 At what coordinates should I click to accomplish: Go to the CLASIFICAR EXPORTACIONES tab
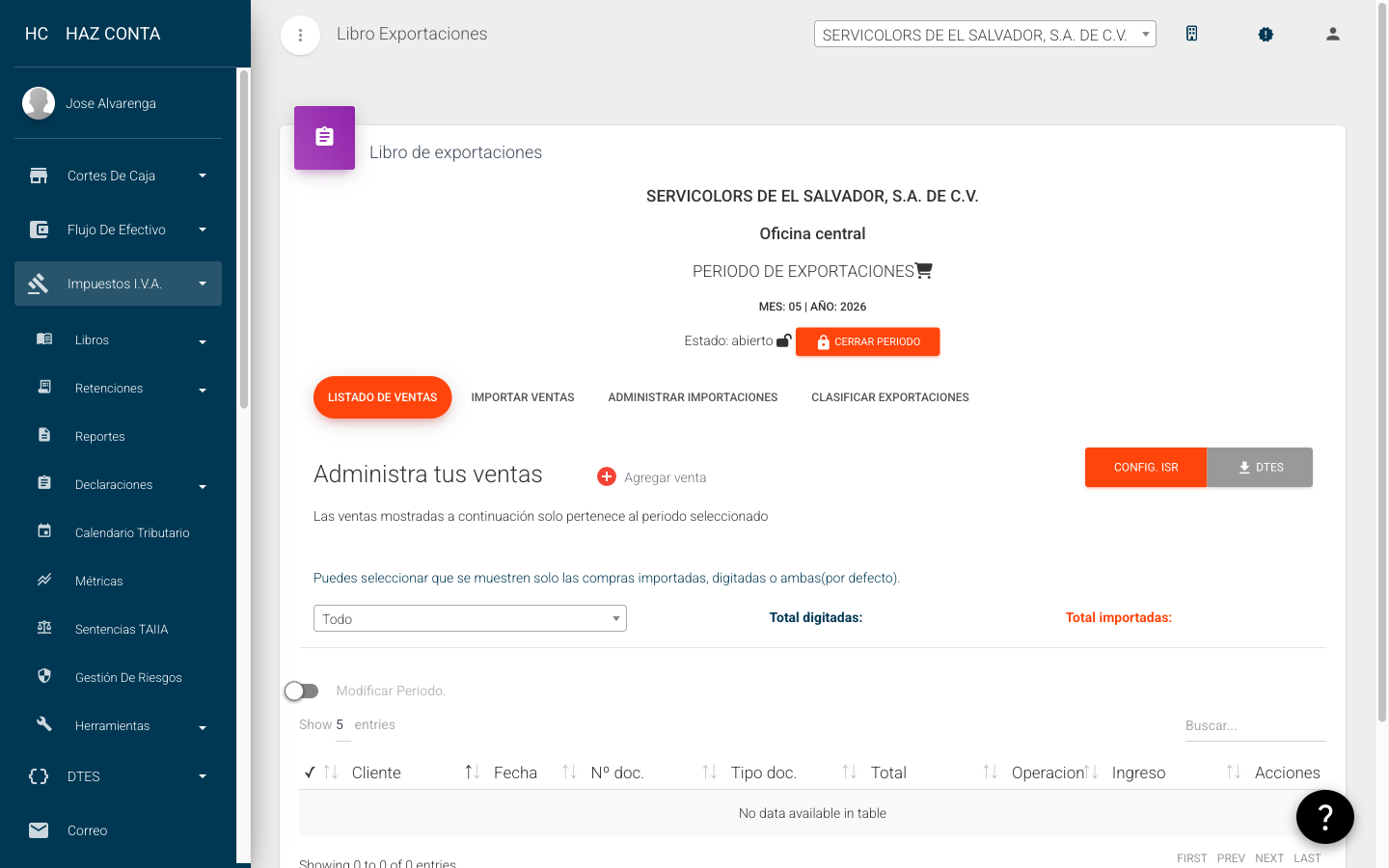(x=890, y=397)
